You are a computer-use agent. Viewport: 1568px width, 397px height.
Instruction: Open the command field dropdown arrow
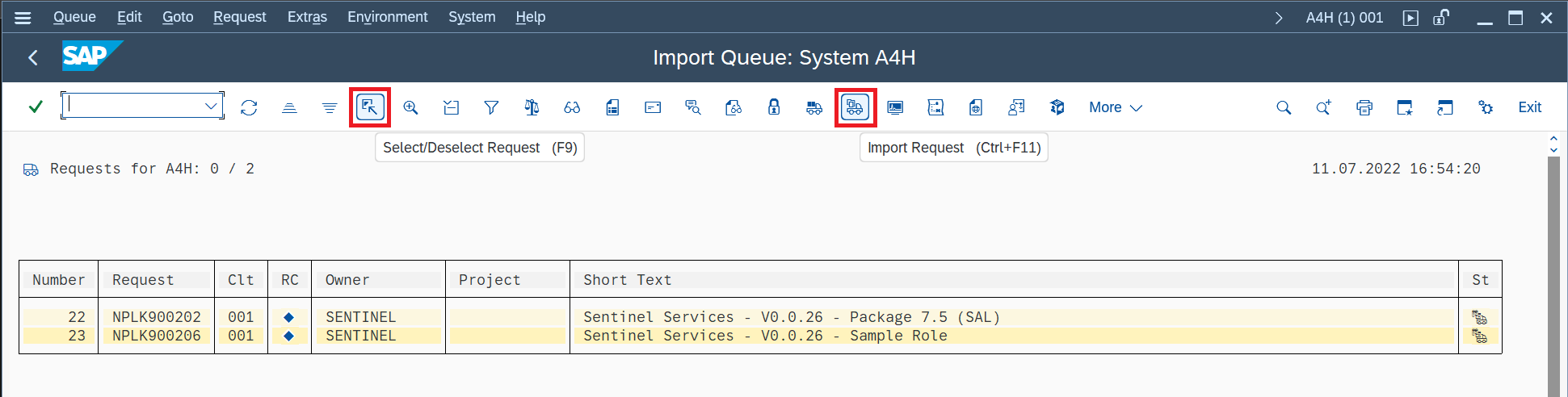(x=211, y=106)
